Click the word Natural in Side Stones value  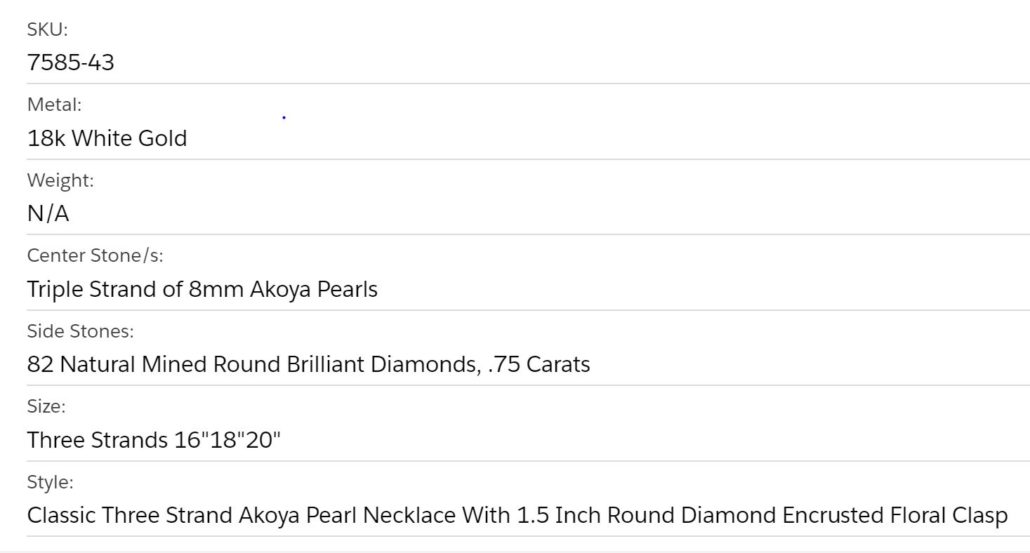(x=97, y=365)
